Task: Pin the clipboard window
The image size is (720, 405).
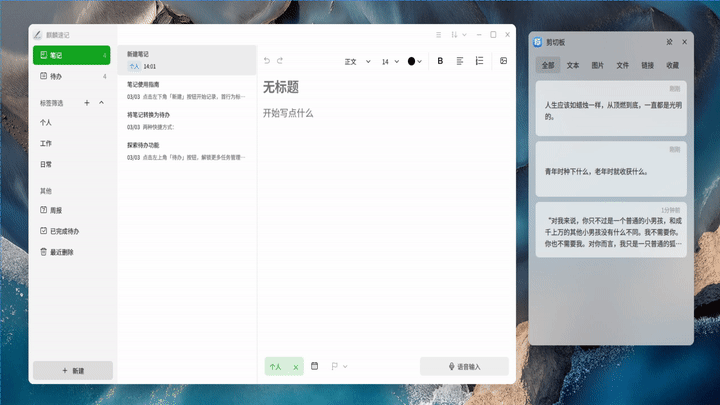Action: point(669,42)
